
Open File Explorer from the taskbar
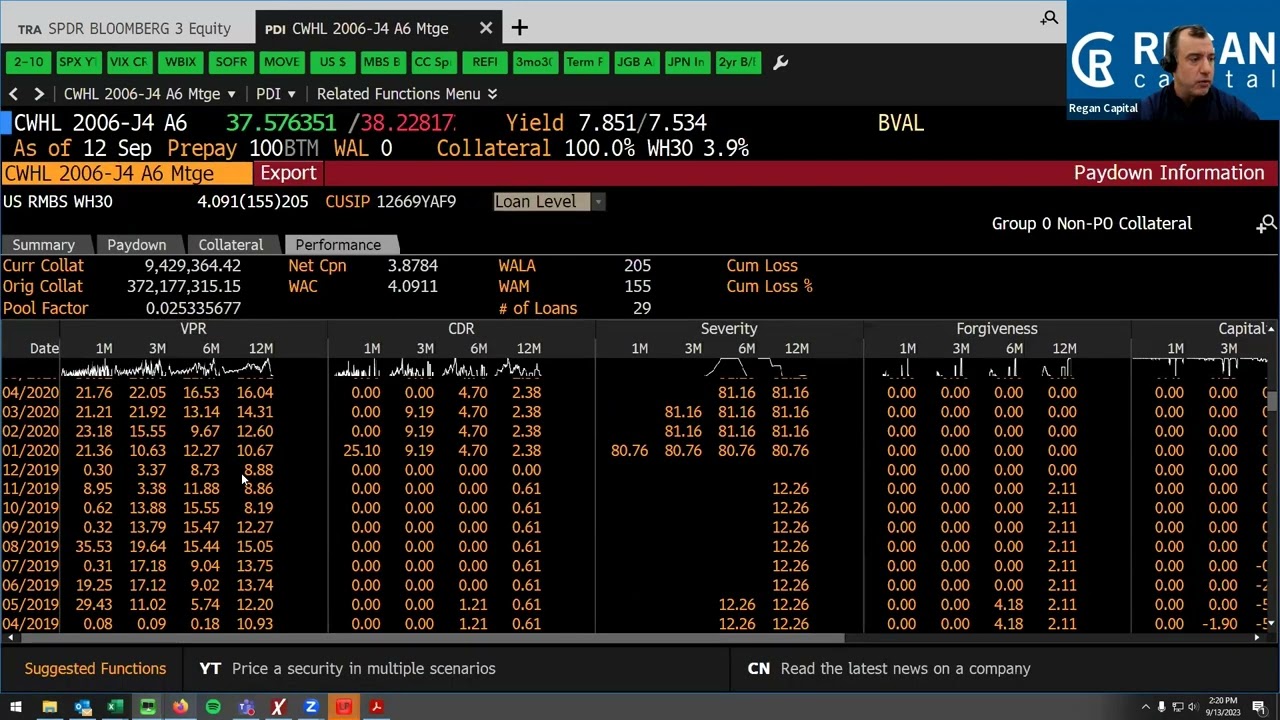(x=49, y=708)
